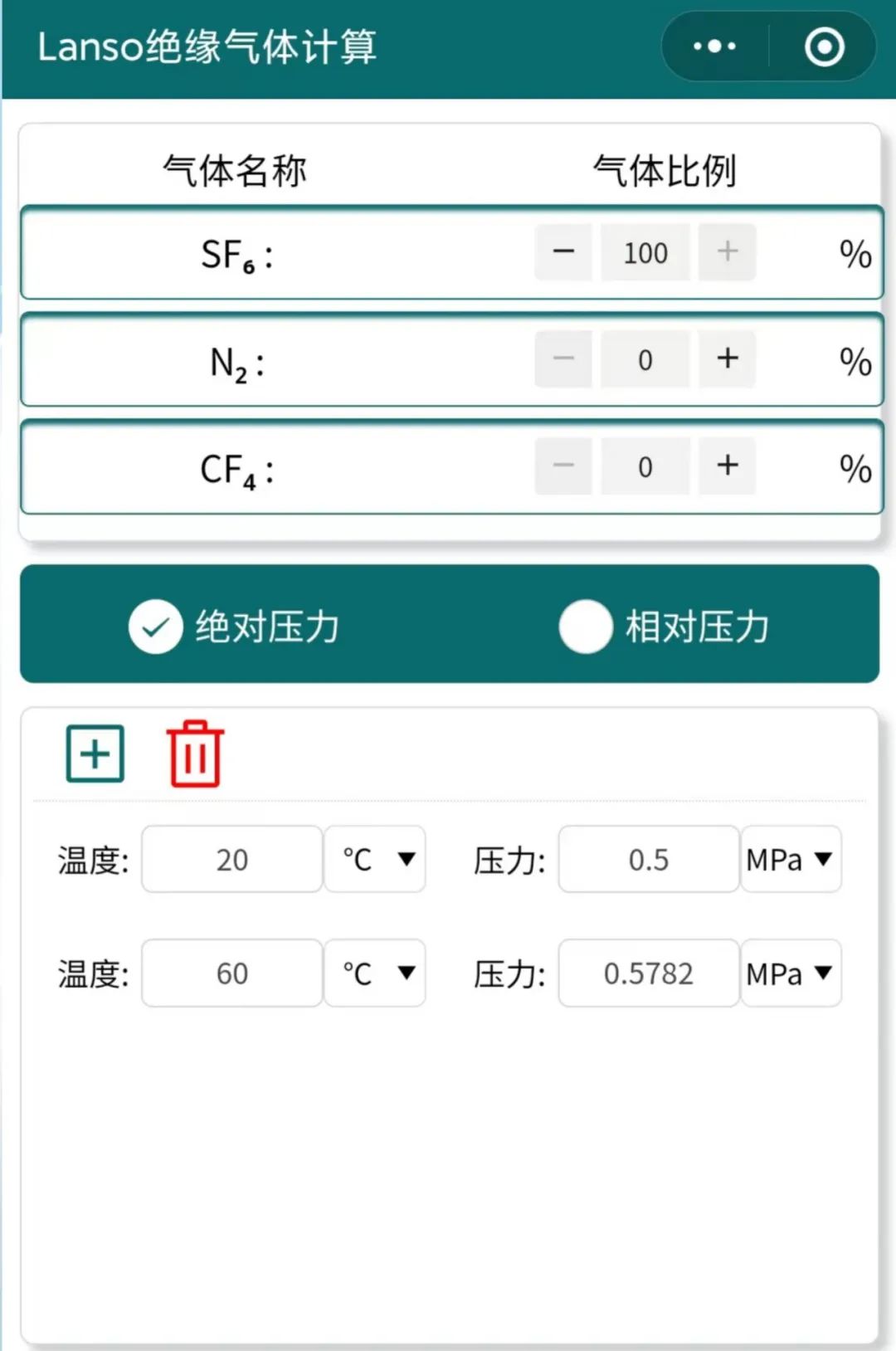
Task: Toggle the checked absolute pressure circle
Action: click(155, 627)
